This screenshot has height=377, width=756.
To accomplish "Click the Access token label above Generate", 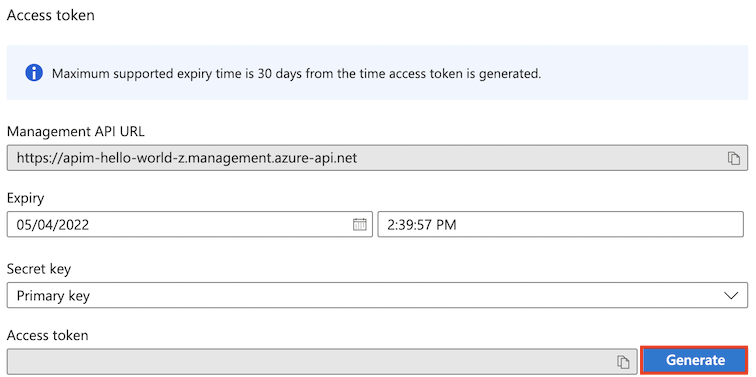I will (x=47, y=335).
